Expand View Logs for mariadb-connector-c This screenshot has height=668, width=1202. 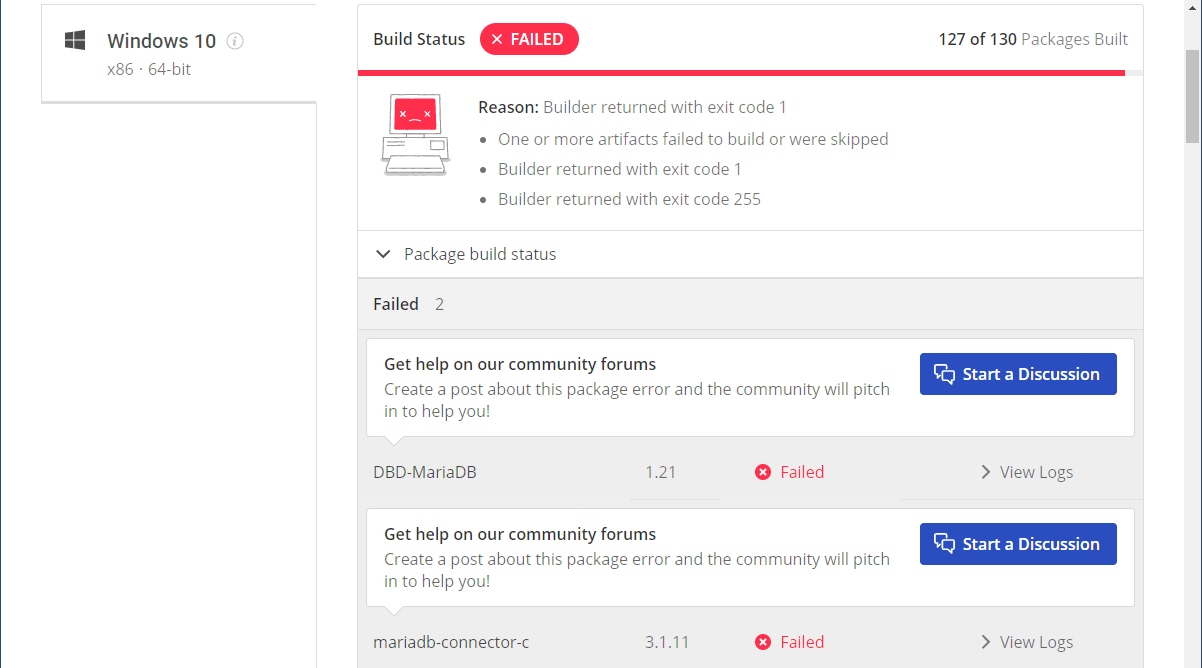(1026, 642)
